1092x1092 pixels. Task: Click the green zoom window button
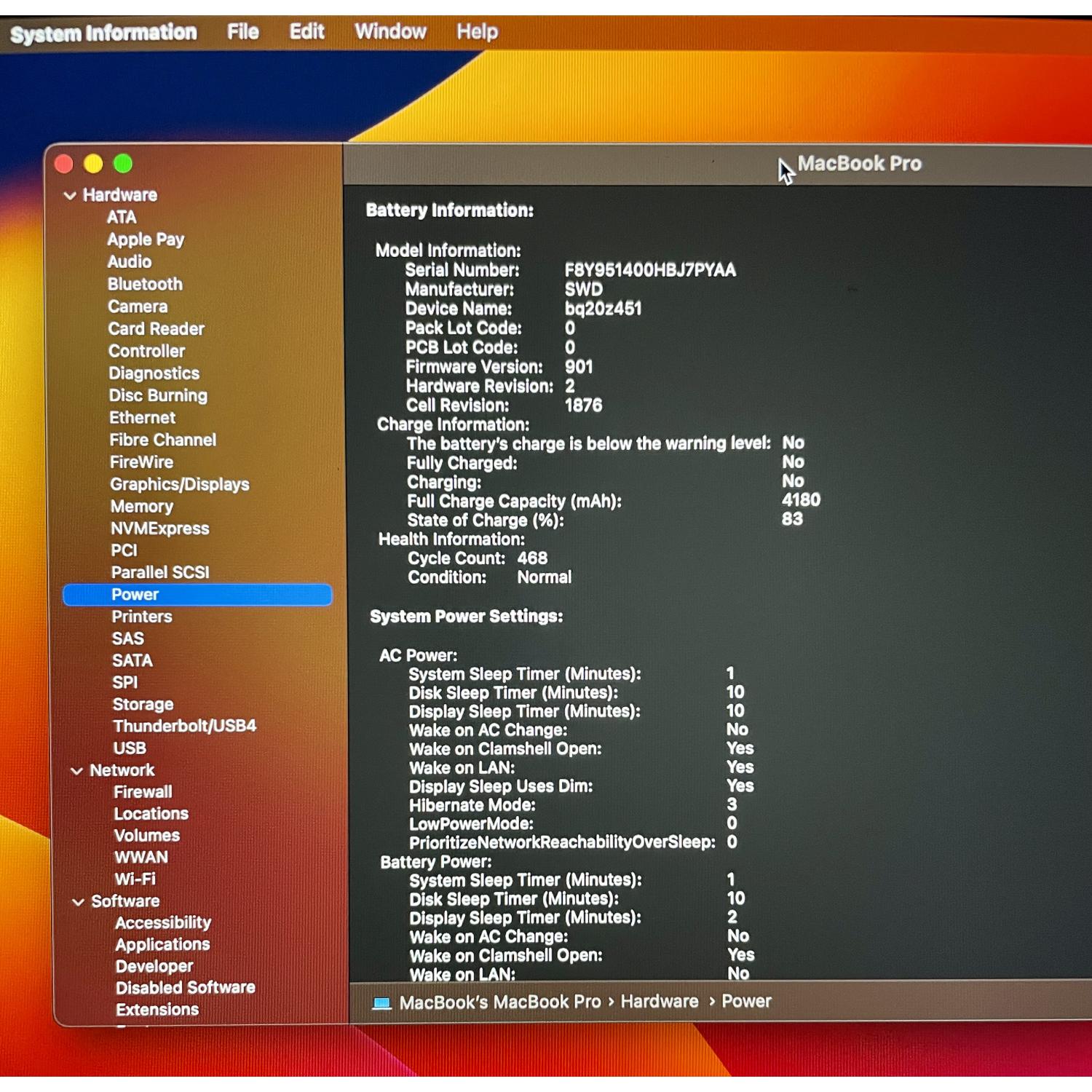[x=123, y=165]
